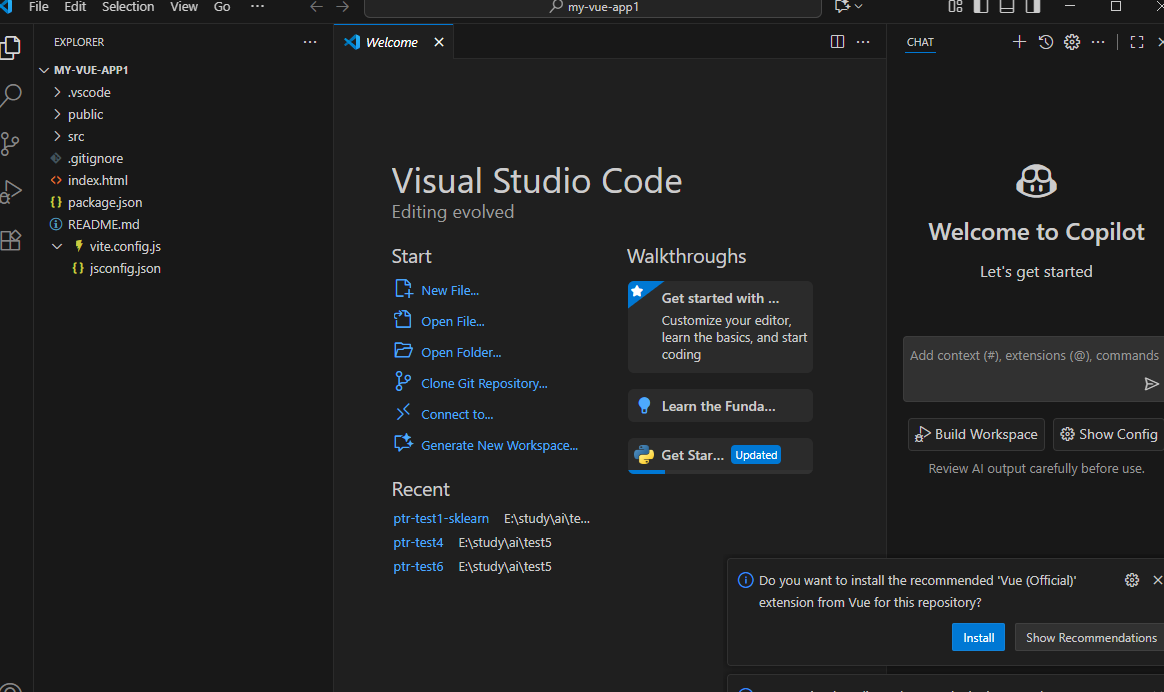Split the editor to the right
The width and height of the screenshot is (1164, 692).
tap(837, 42)
